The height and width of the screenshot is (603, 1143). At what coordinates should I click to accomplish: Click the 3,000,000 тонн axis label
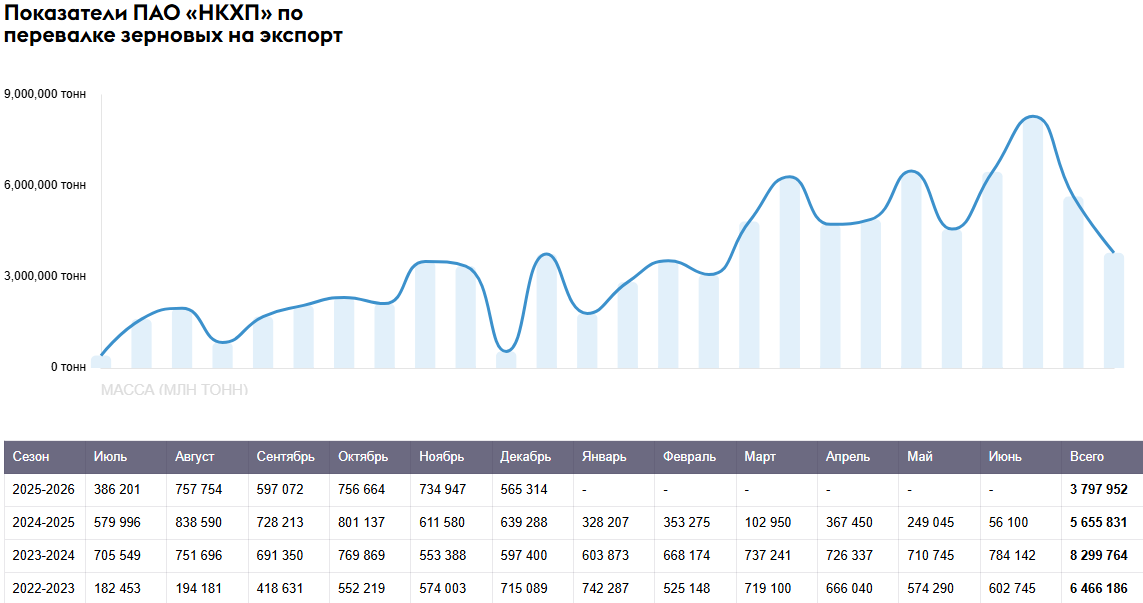(44, 276)
